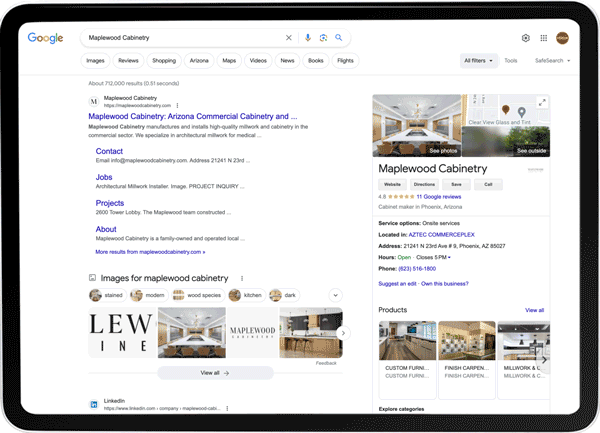
Task: Open the Contact sitelink
Action: tap(109, 151)
